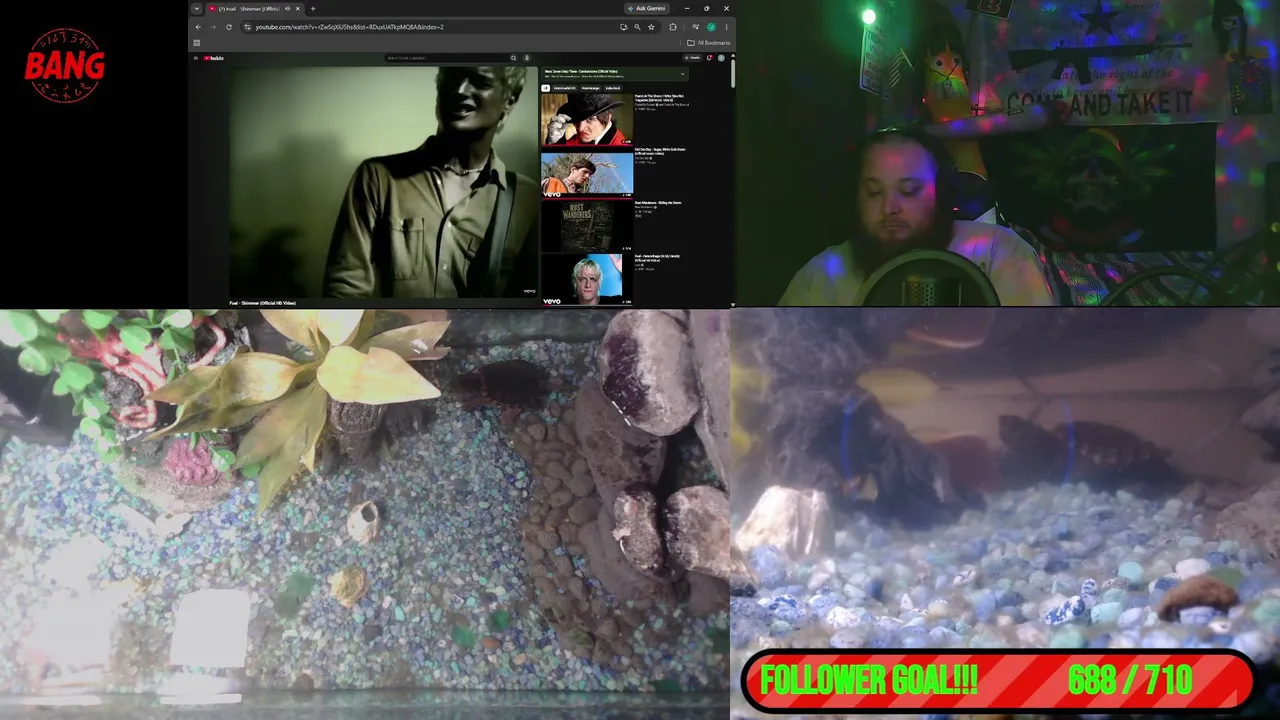
Task: Close the Fuel Shimmer tab
Action: coord(297,9)
